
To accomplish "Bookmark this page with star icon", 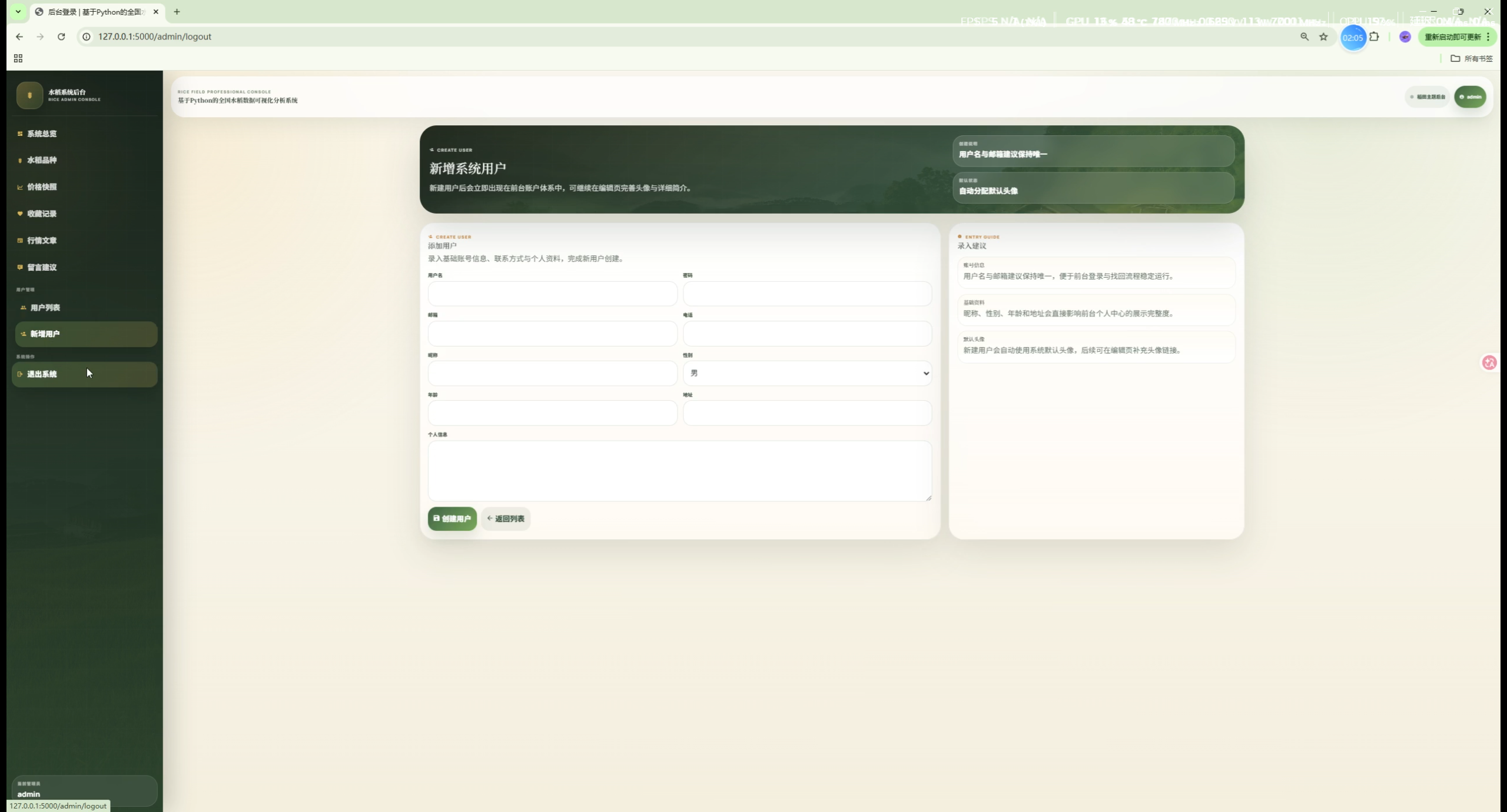I will pyautogui.click(x=1323, y=36).
